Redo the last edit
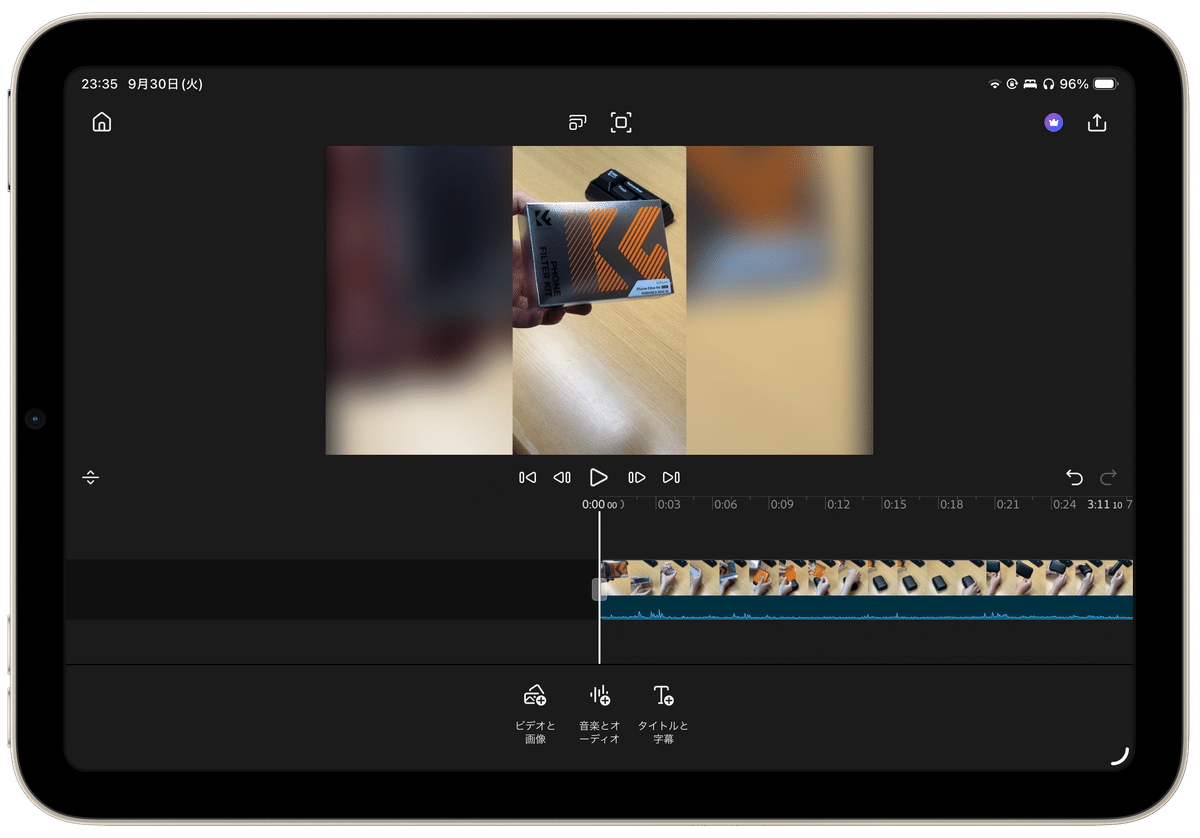This screenshot has width=1200, height=838. (x=1107, y=477)
